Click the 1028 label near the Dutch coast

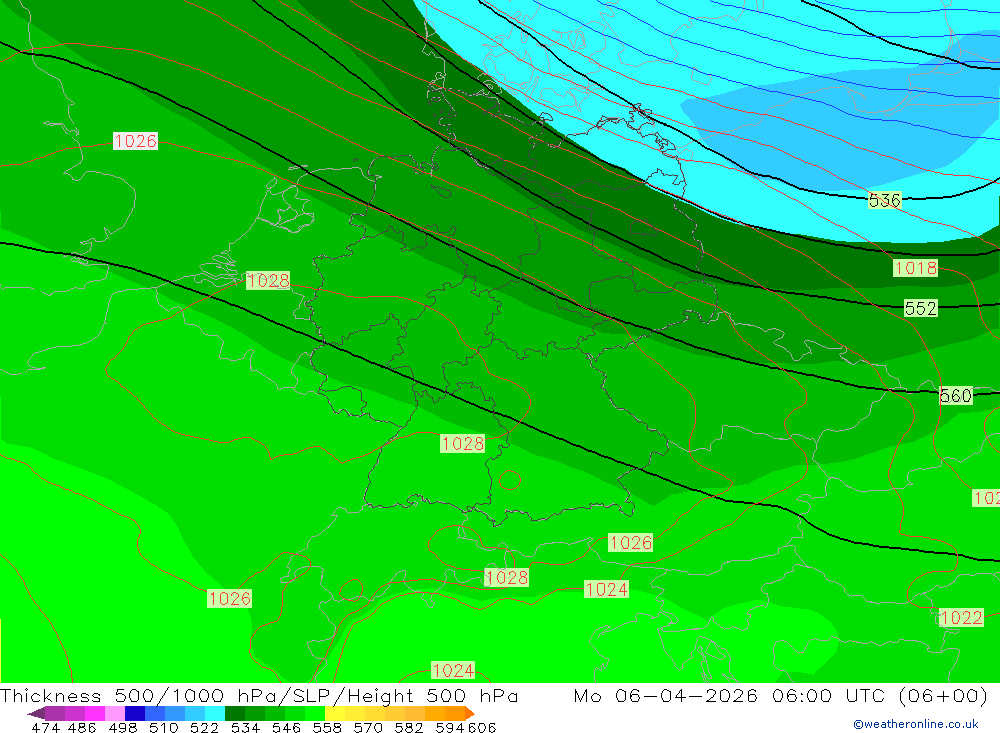click(x=268, y=281)
